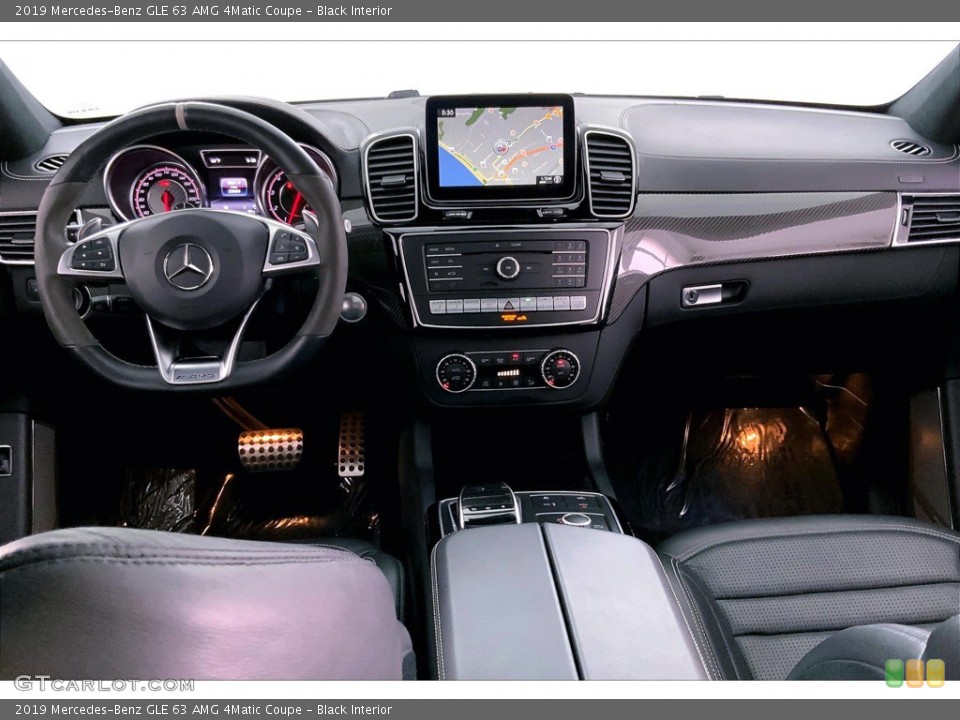Click the gear selector stalk knob

coord(353,307)
